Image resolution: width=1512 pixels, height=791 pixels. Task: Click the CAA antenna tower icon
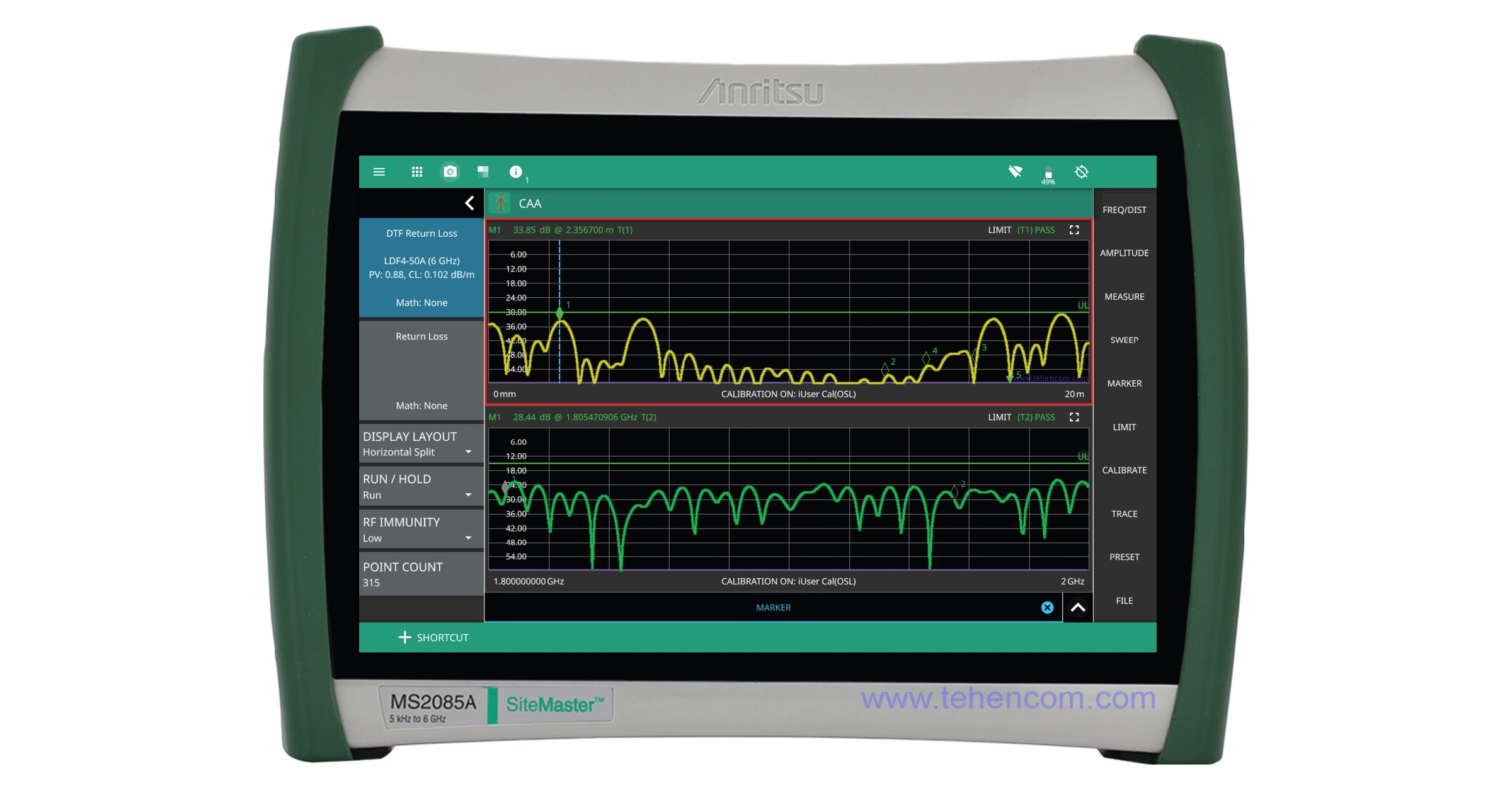500,203
